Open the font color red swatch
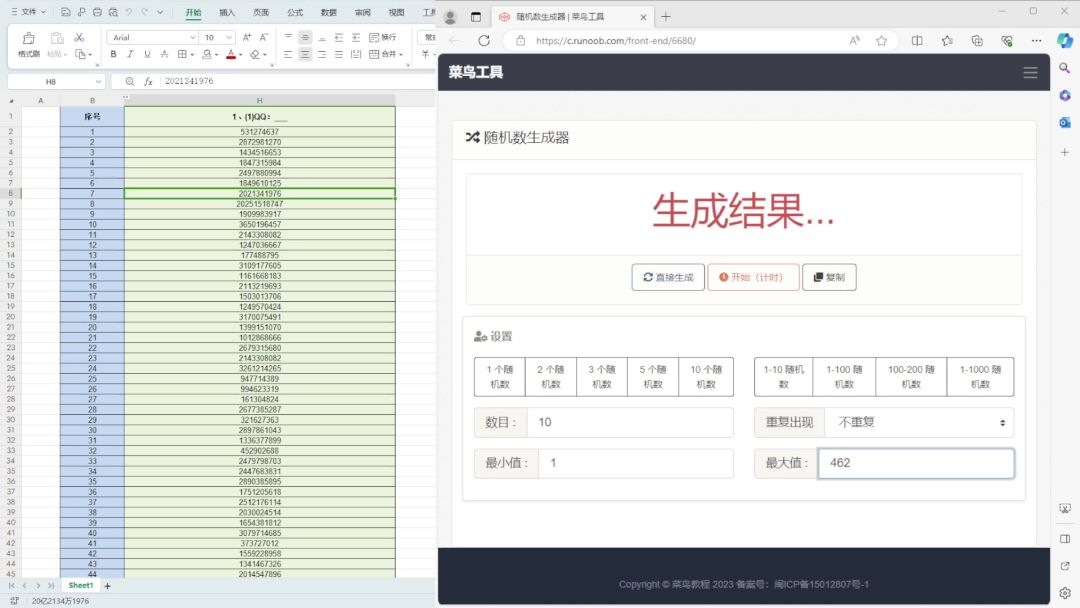Image resolution: width=1080 pixels, height=608 pixels. tap(231, 54)
